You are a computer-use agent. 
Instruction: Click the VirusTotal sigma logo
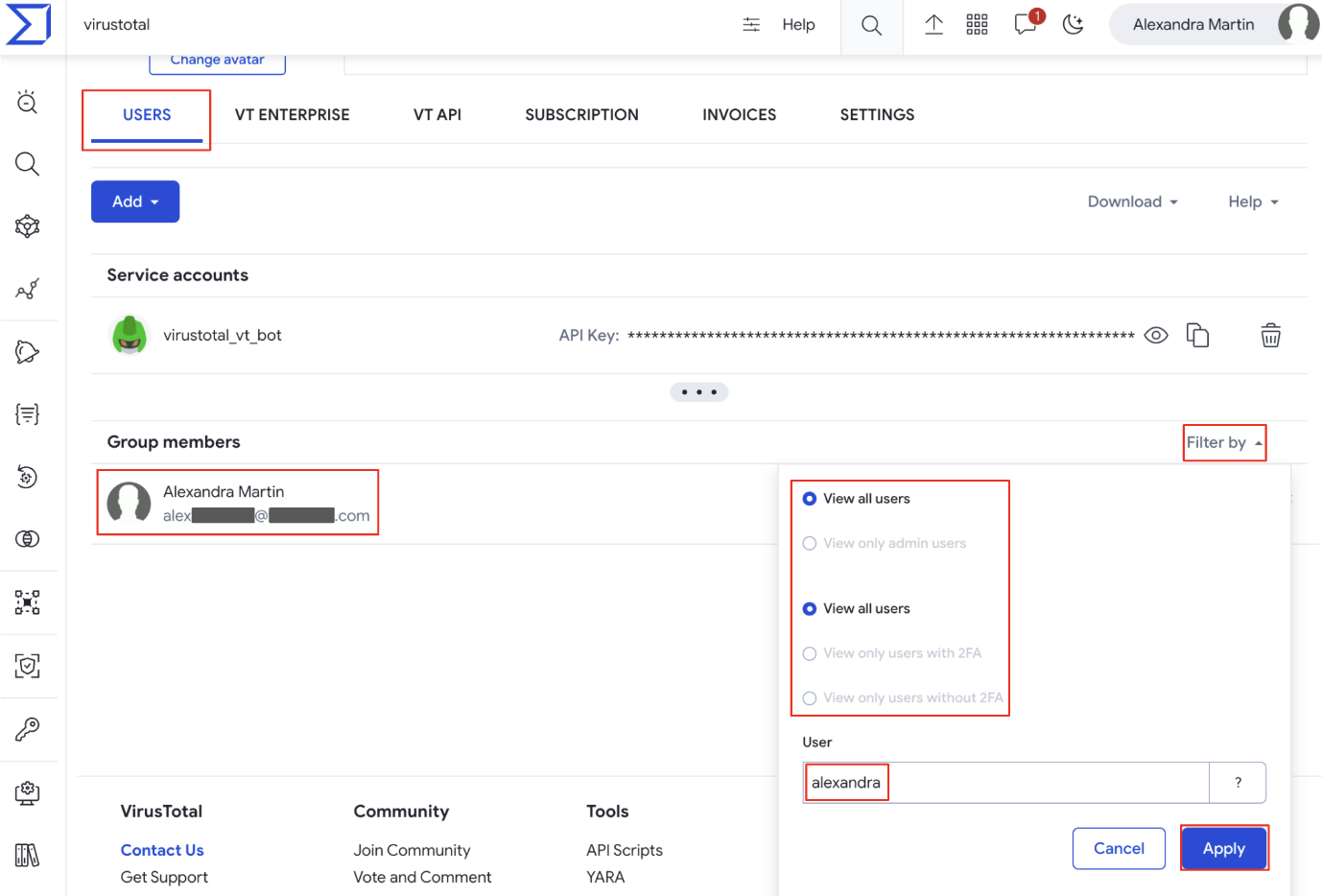(29, 24)
